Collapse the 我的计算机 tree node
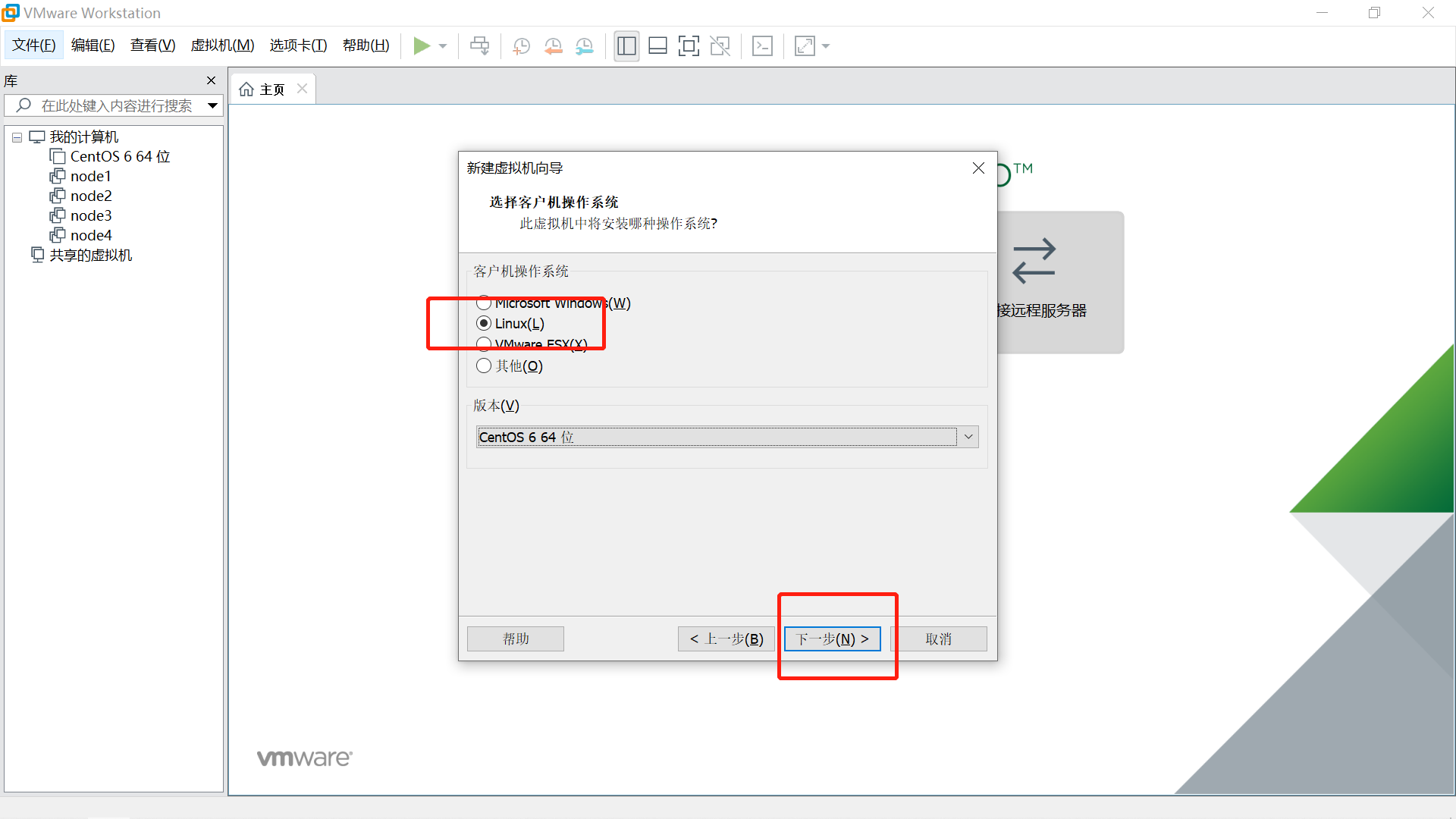 [x=17, y=138]
